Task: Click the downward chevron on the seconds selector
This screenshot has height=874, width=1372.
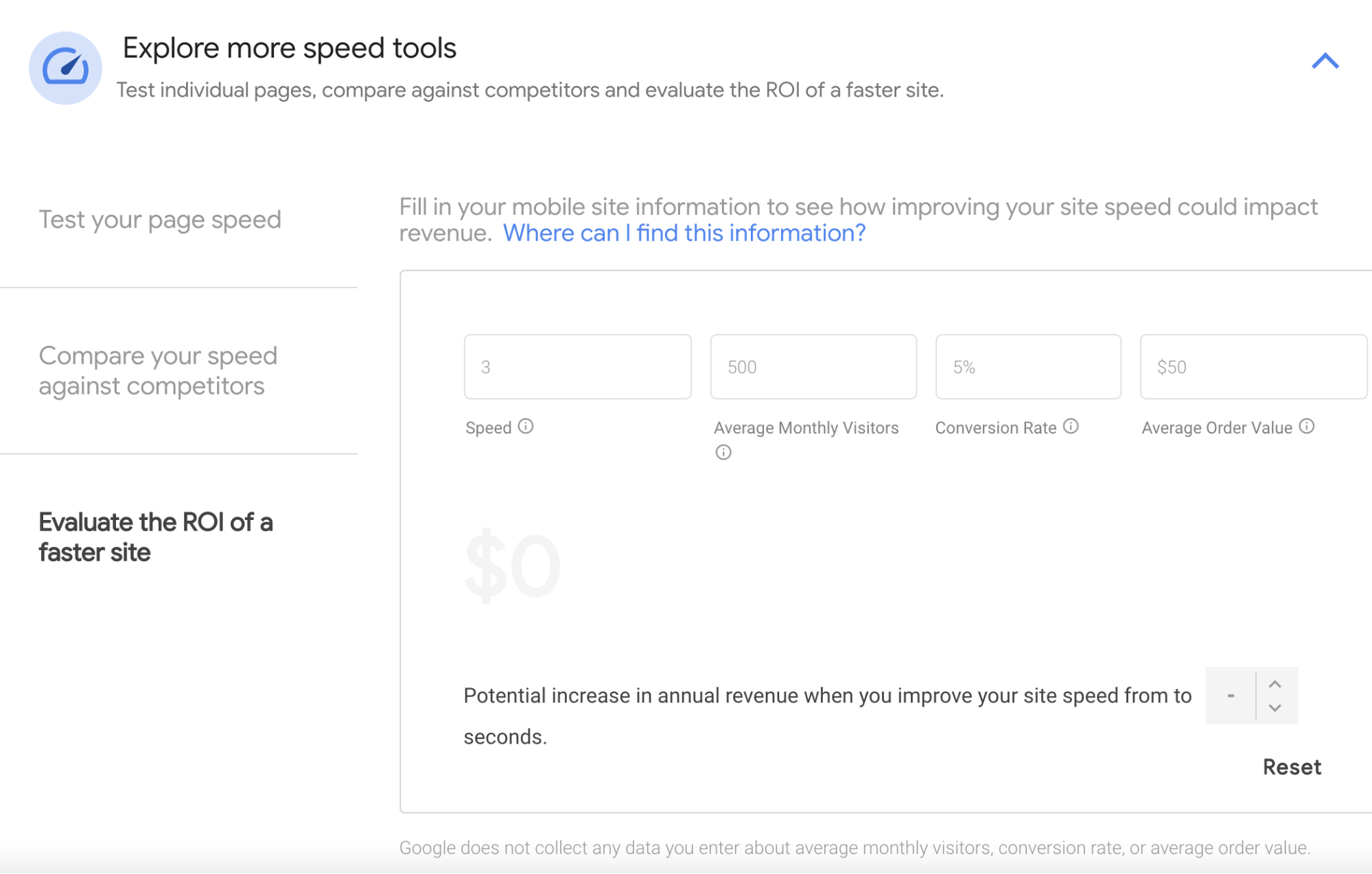Action: (1275, 708)
